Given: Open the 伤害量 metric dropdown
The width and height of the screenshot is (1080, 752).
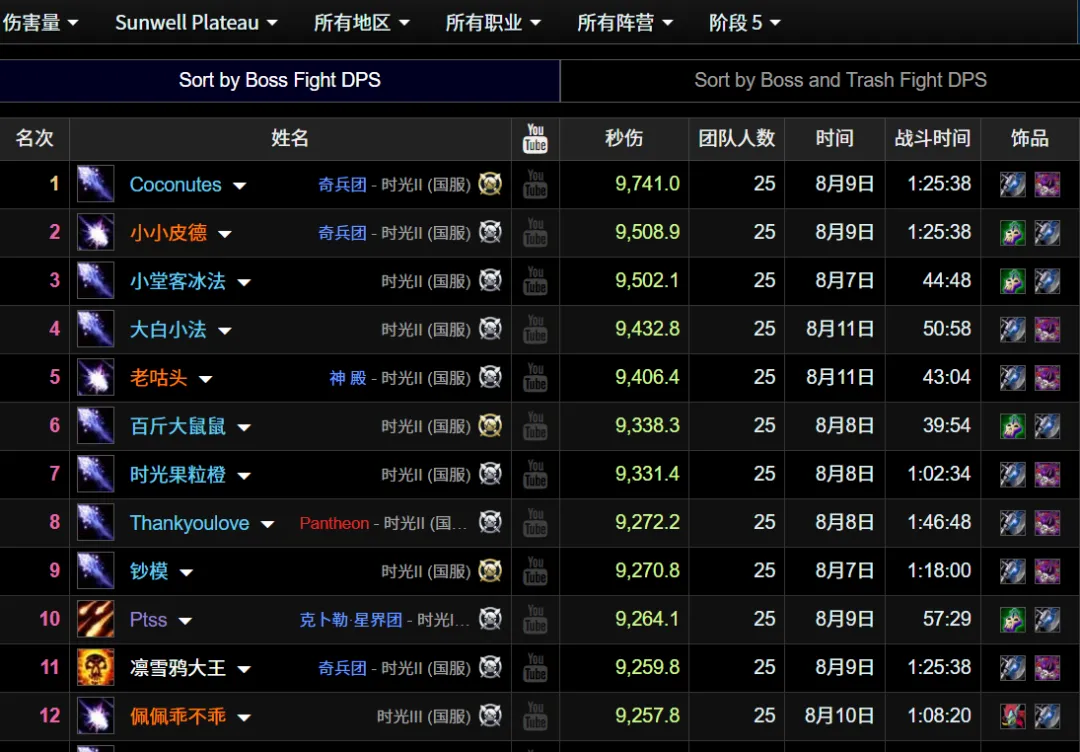Looking at the screenshot, I should pos(40,23).
